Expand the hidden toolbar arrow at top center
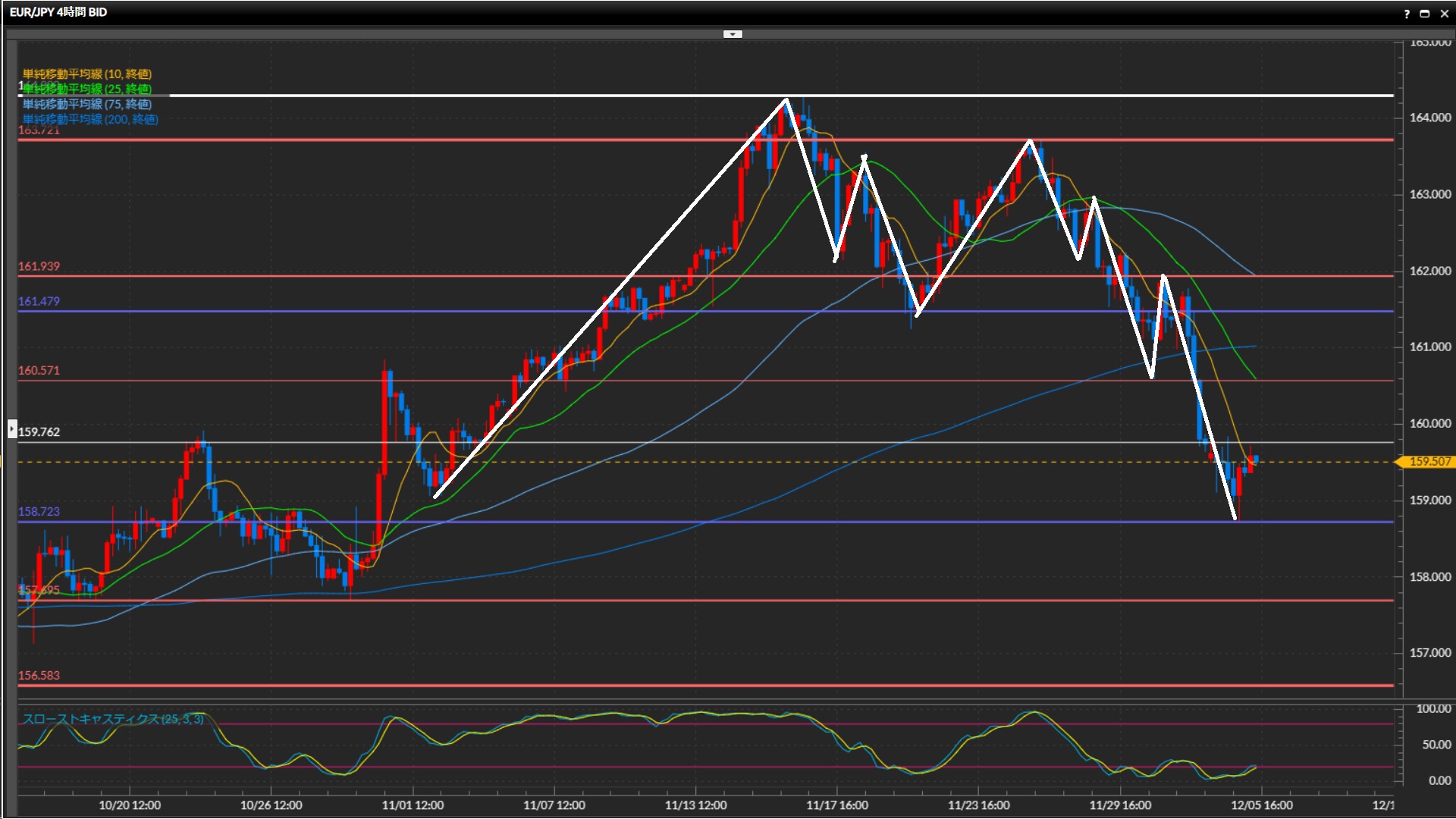The width and height of the screenshot is (1456, 819). click(733, 34)
